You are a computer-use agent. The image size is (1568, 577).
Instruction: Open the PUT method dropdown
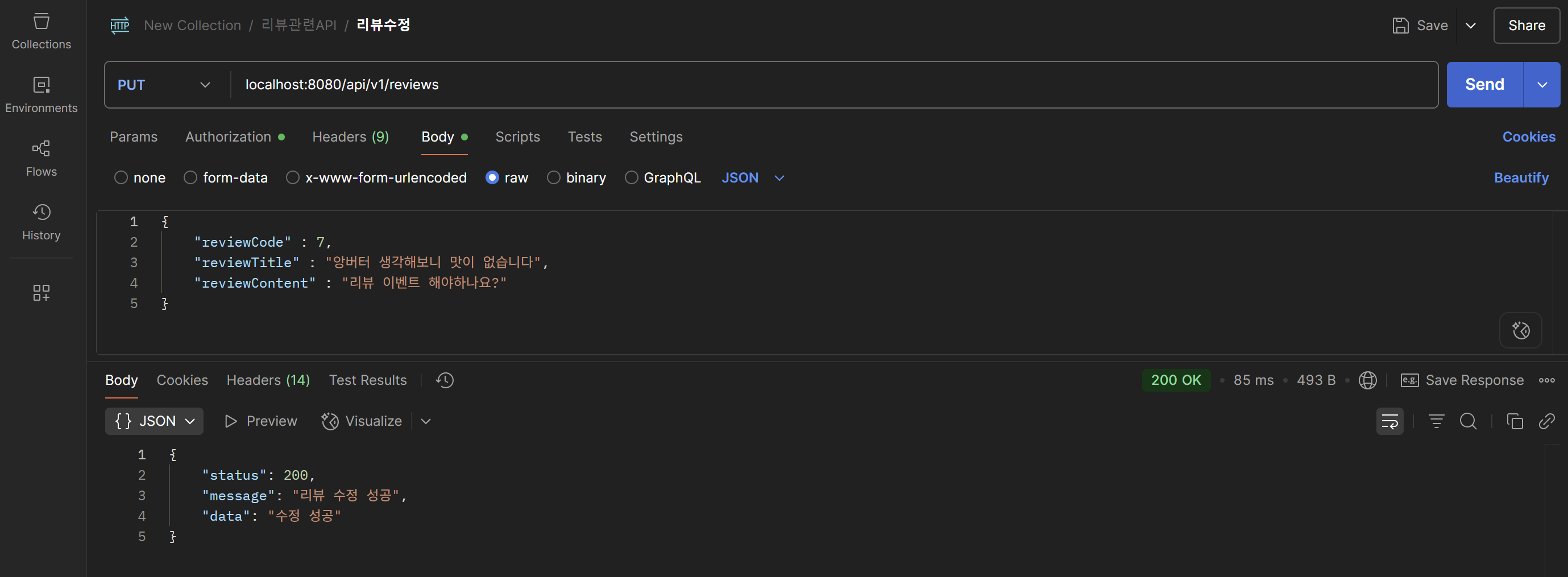point(164,85)
